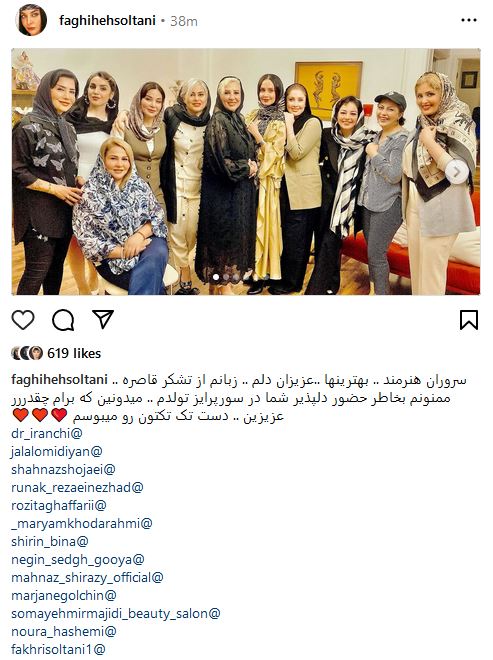This screenshot has height=660, width=493.
Task: Open the runak_rezaeinezhad mention
Action: point(77,487)
